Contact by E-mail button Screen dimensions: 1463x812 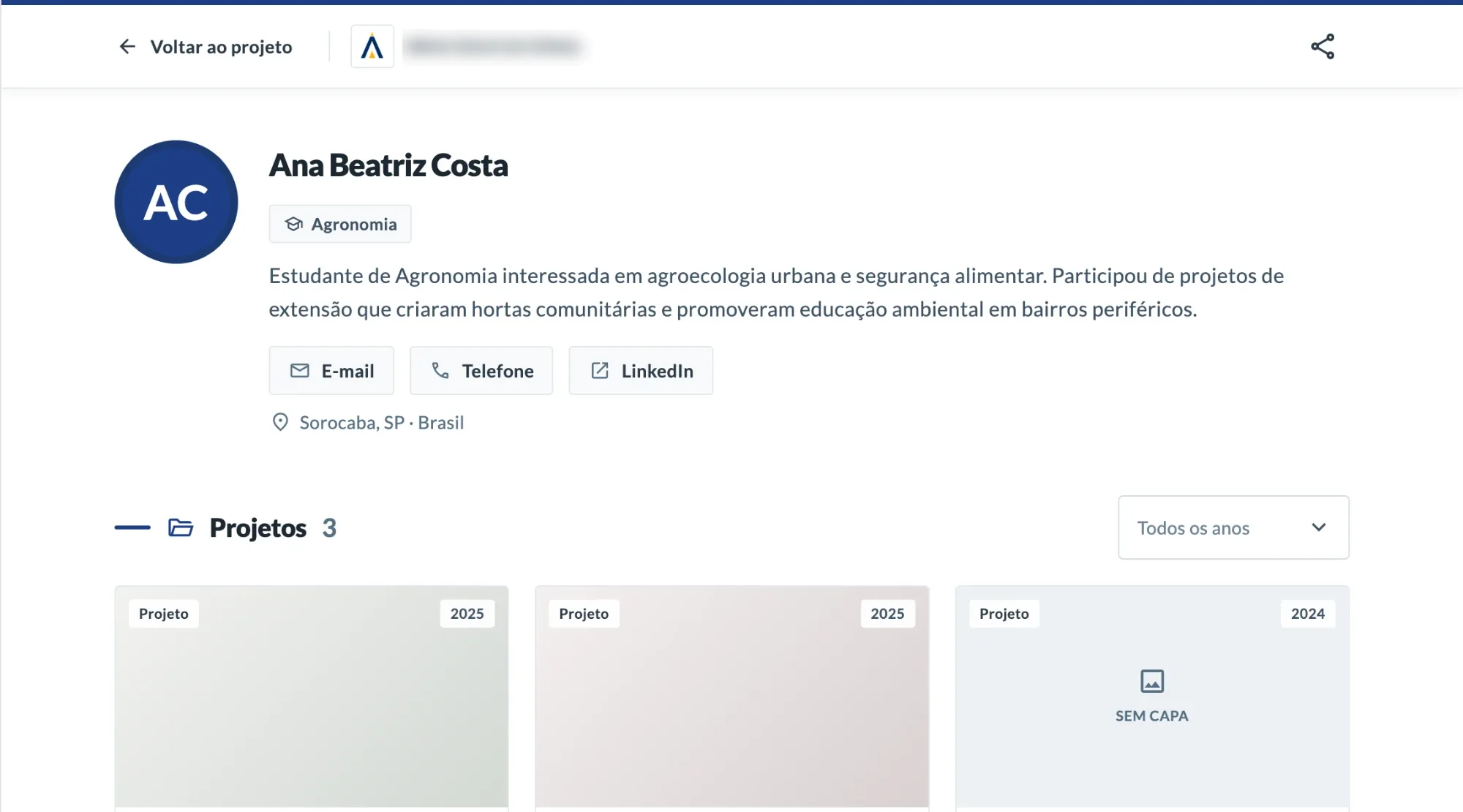pos(331,371)
